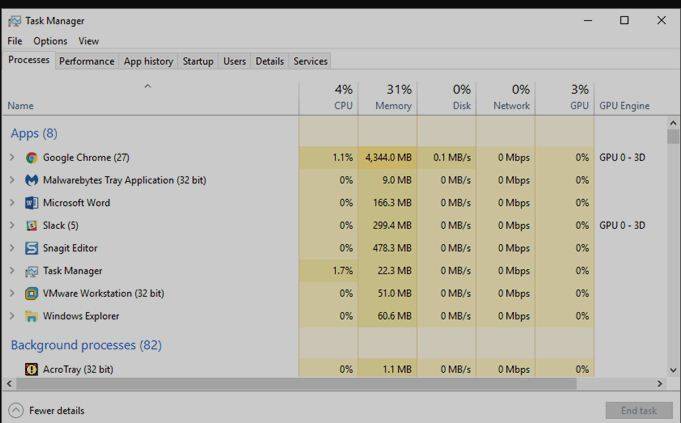Select the Apps (8) group heading
The width and height of the screenshot is (681, 423).
(34, 133)
